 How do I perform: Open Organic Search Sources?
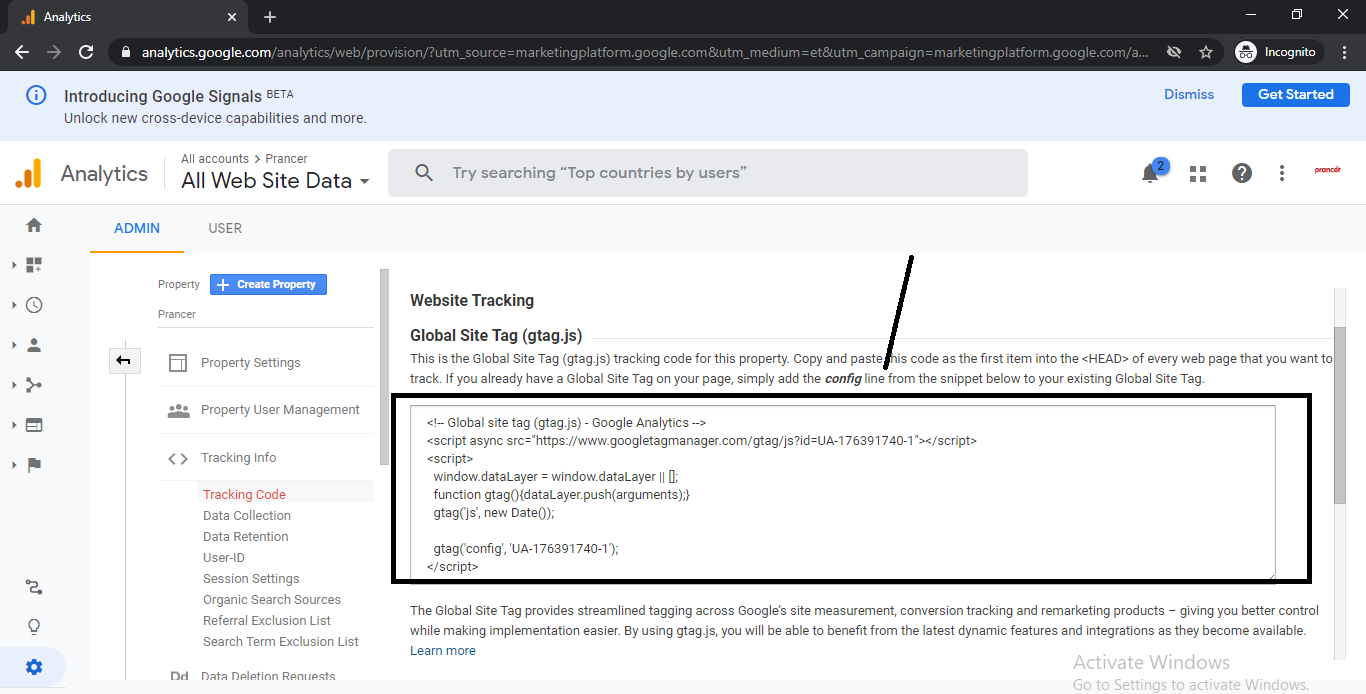[272, 600]
